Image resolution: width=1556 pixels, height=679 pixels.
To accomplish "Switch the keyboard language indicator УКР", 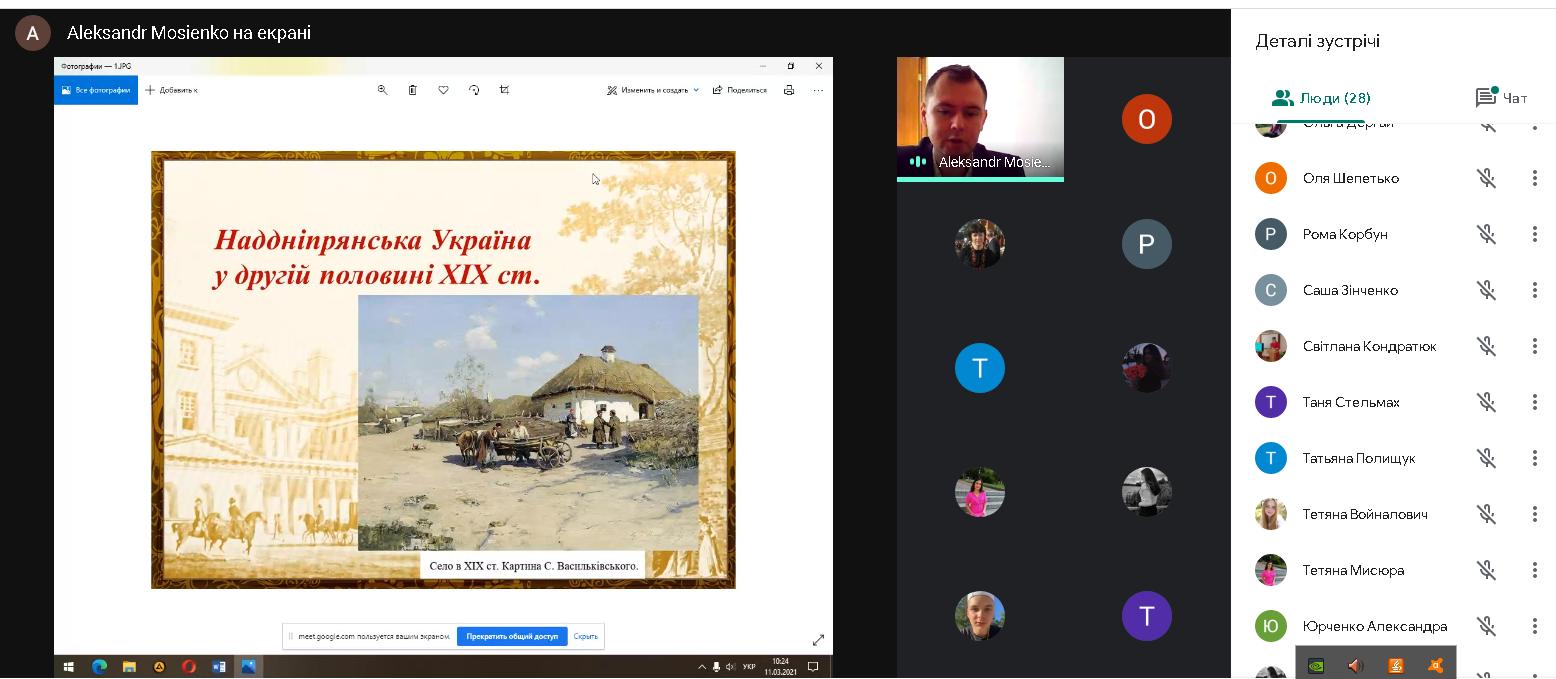I will tap(749, 666).
